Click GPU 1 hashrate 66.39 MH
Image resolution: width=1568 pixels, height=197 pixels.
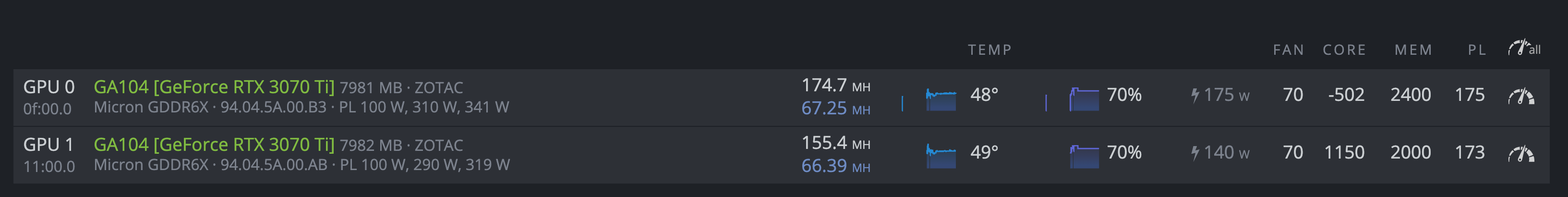(x=835, y=166)
